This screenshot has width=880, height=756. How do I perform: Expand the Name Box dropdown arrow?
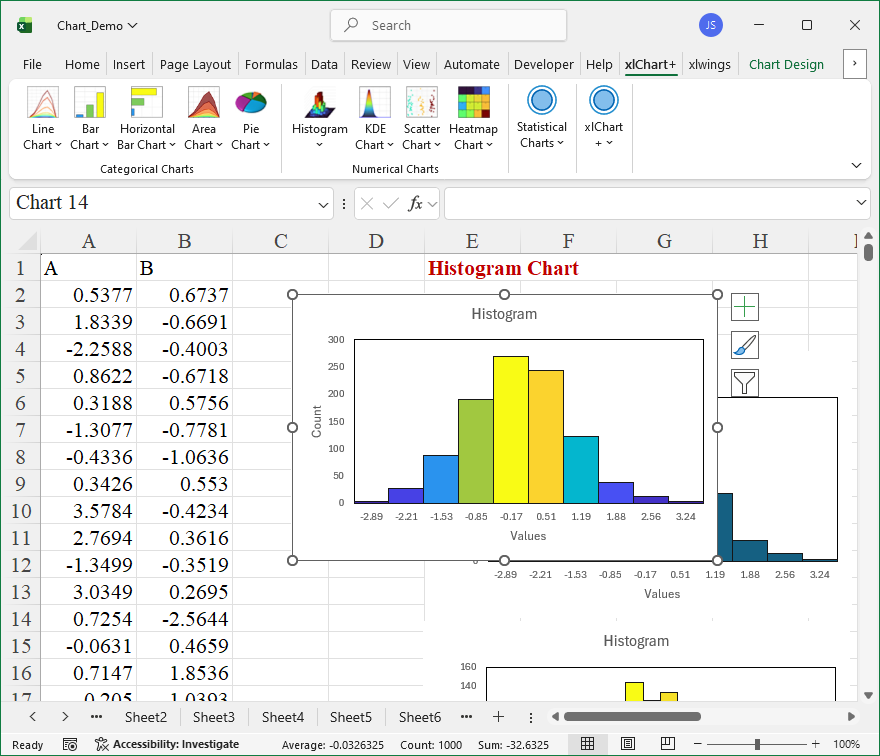tap(324, 204)
